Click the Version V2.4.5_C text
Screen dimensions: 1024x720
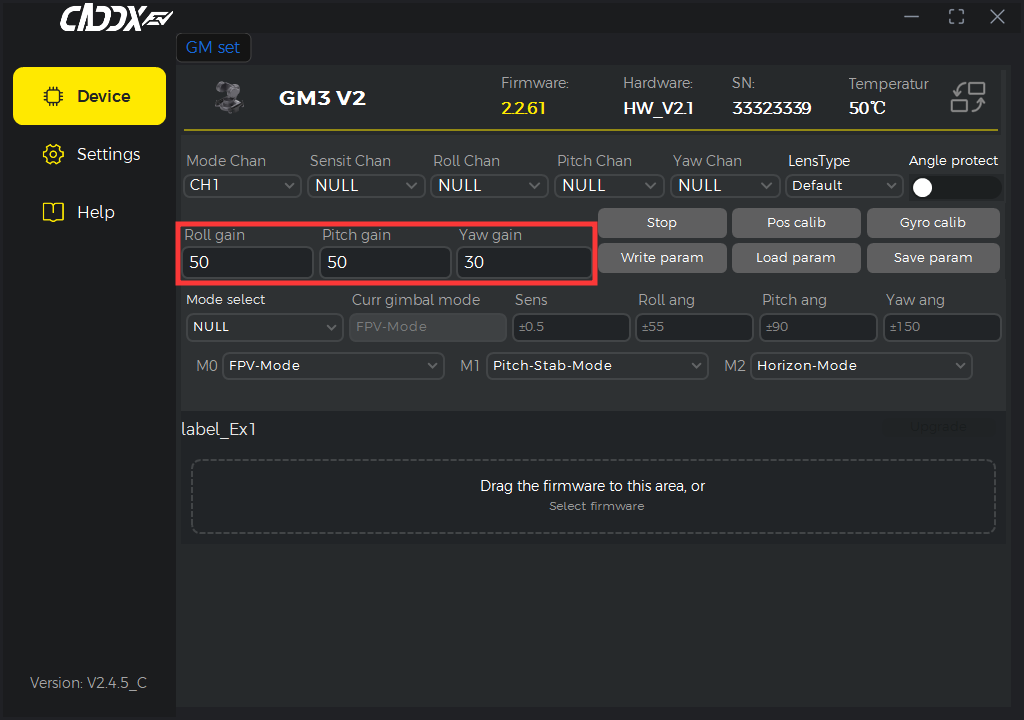(88, 683)
